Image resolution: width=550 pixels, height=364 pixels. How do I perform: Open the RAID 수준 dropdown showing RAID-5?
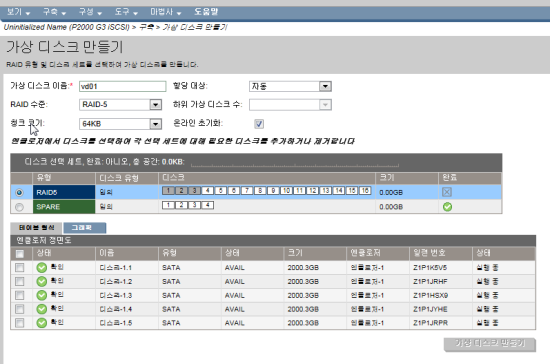pyautogui.click(x=120, y=105)
